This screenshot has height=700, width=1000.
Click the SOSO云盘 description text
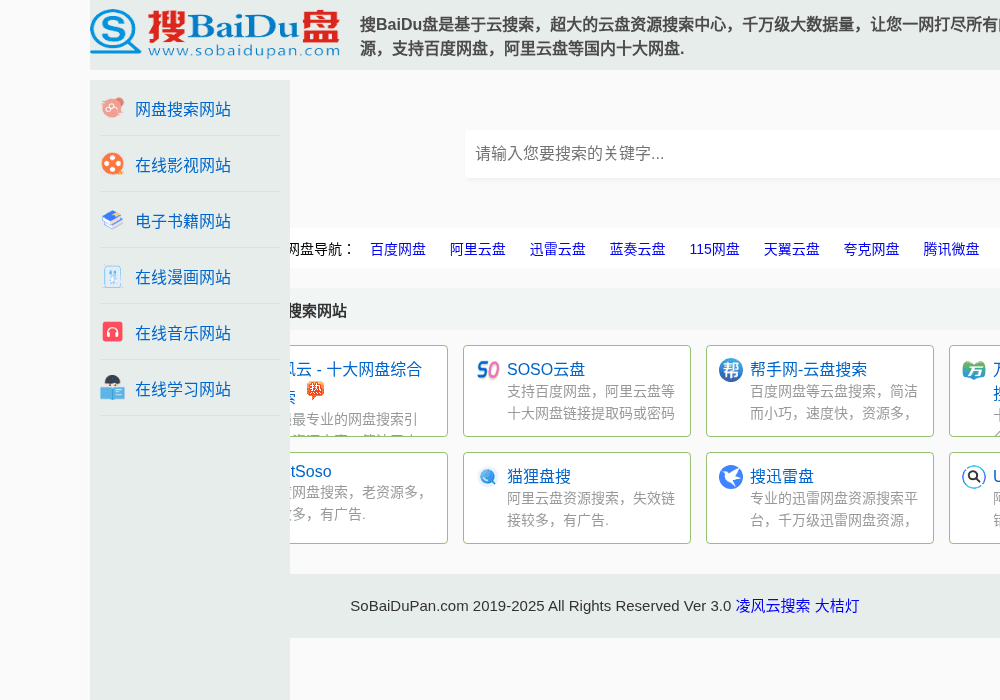(591, 402)
